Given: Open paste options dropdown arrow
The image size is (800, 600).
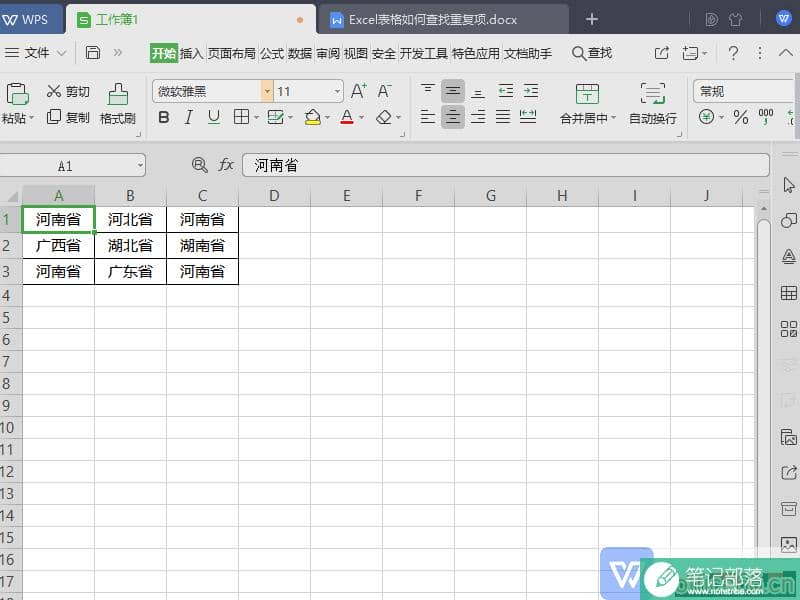Looking at the screenshot, I should (x=31, y=118).
